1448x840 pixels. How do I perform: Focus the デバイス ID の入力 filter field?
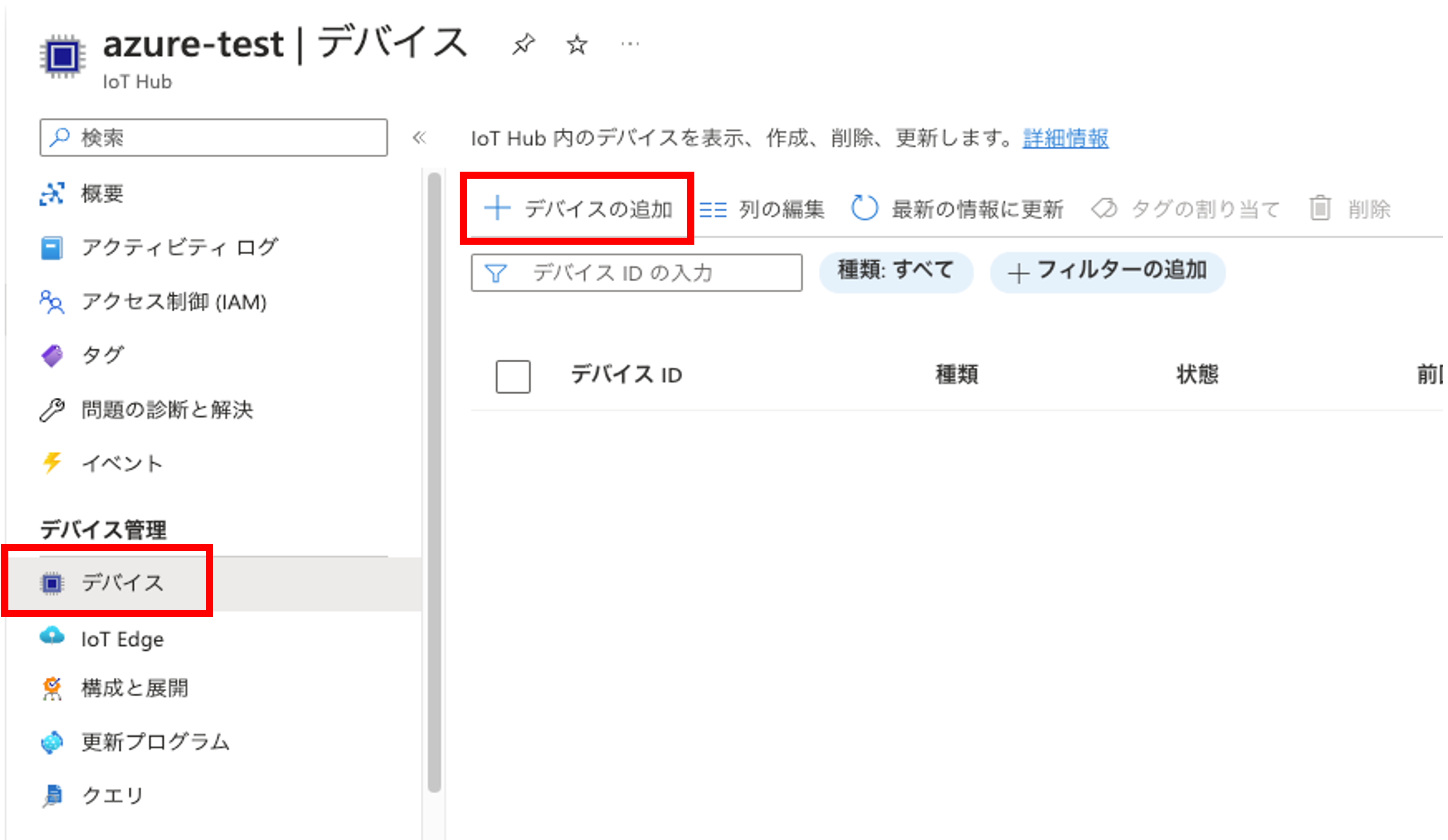(637, 273)
